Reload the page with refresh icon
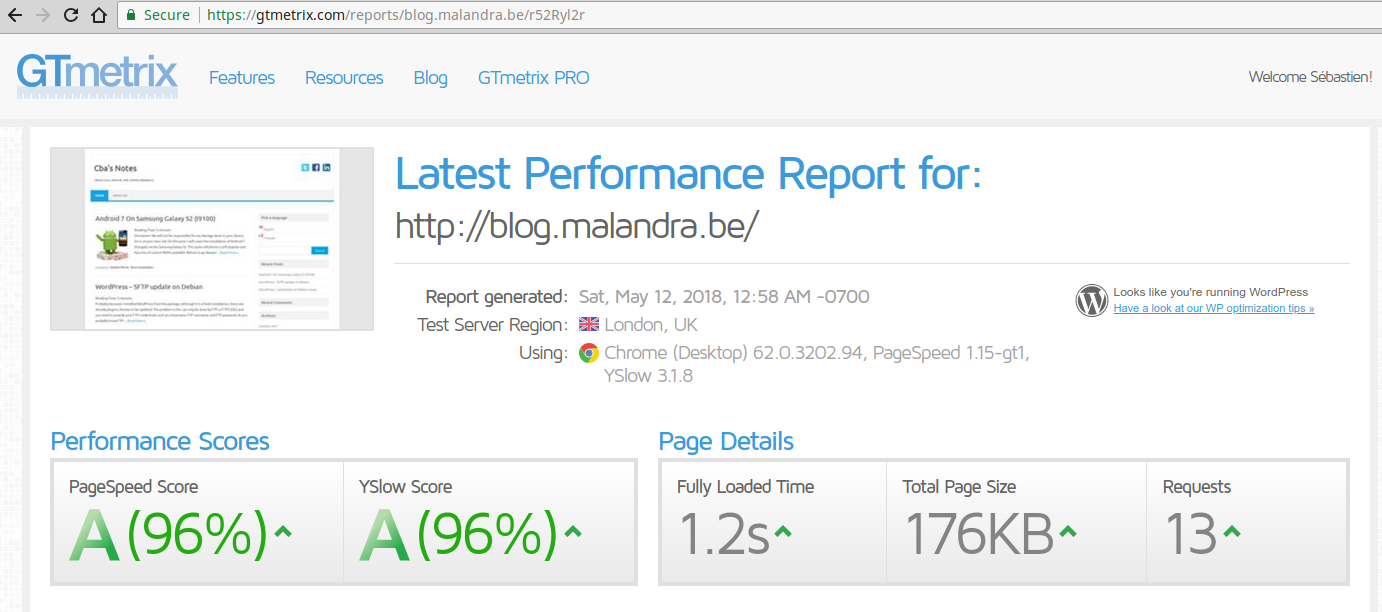This screenshot has height=612, width=1382. click(70, 16)
